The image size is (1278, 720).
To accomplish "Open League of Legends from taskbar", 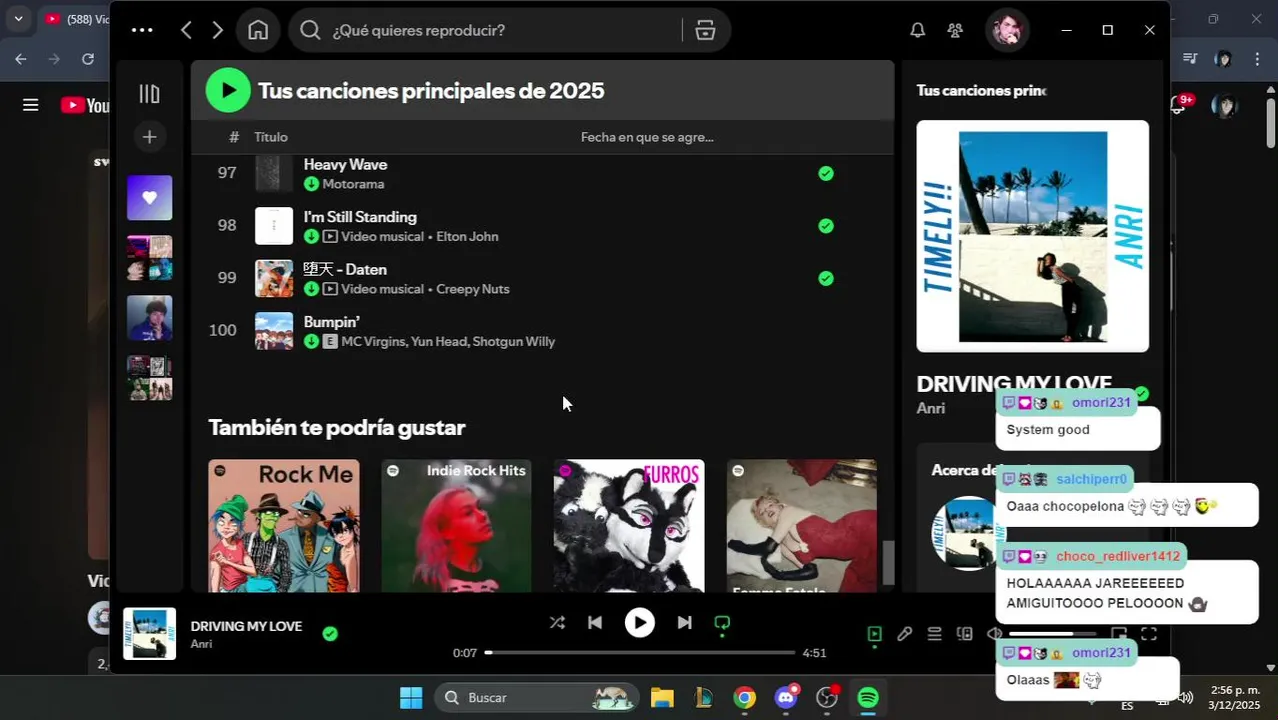I will pyautogui.click(x=703, y=698).
